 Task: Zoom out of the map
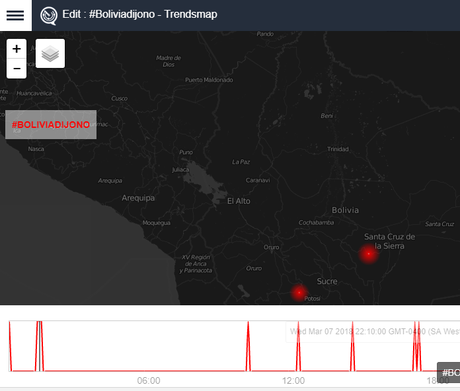point(17,69)
